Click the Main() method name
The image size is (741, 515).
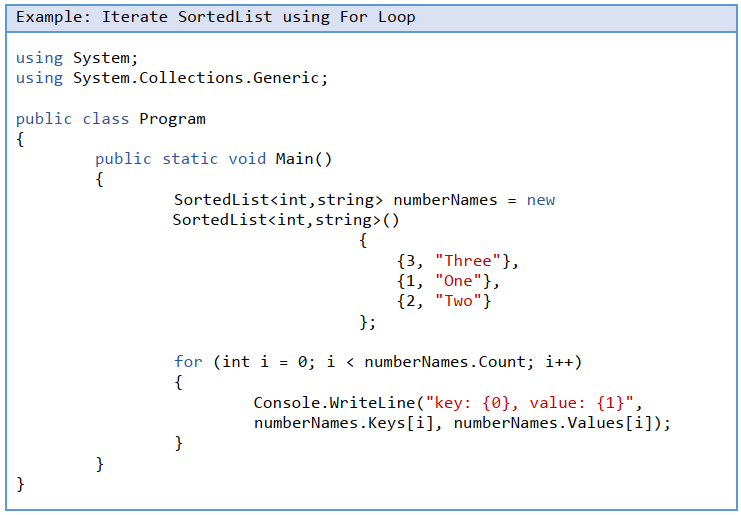(x=304, y=159)
